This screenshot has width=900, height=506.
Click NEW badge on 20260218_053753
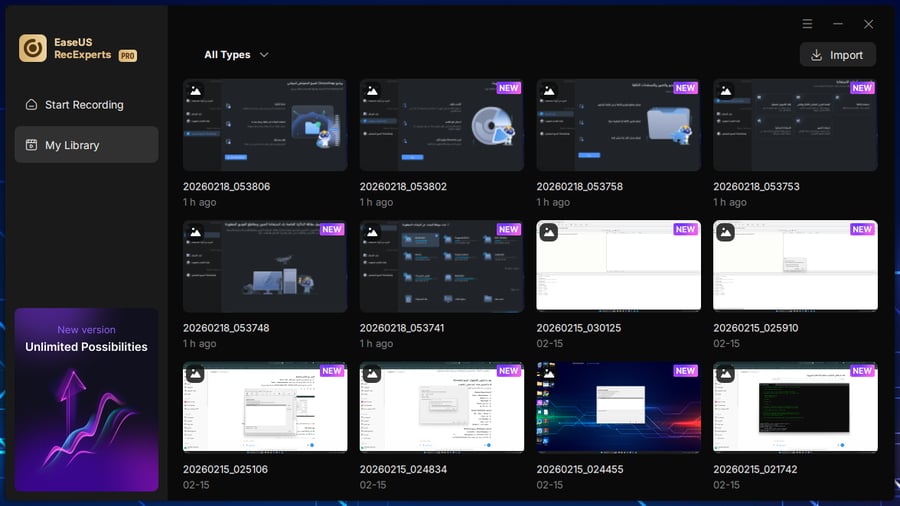[x=862, y=88]
